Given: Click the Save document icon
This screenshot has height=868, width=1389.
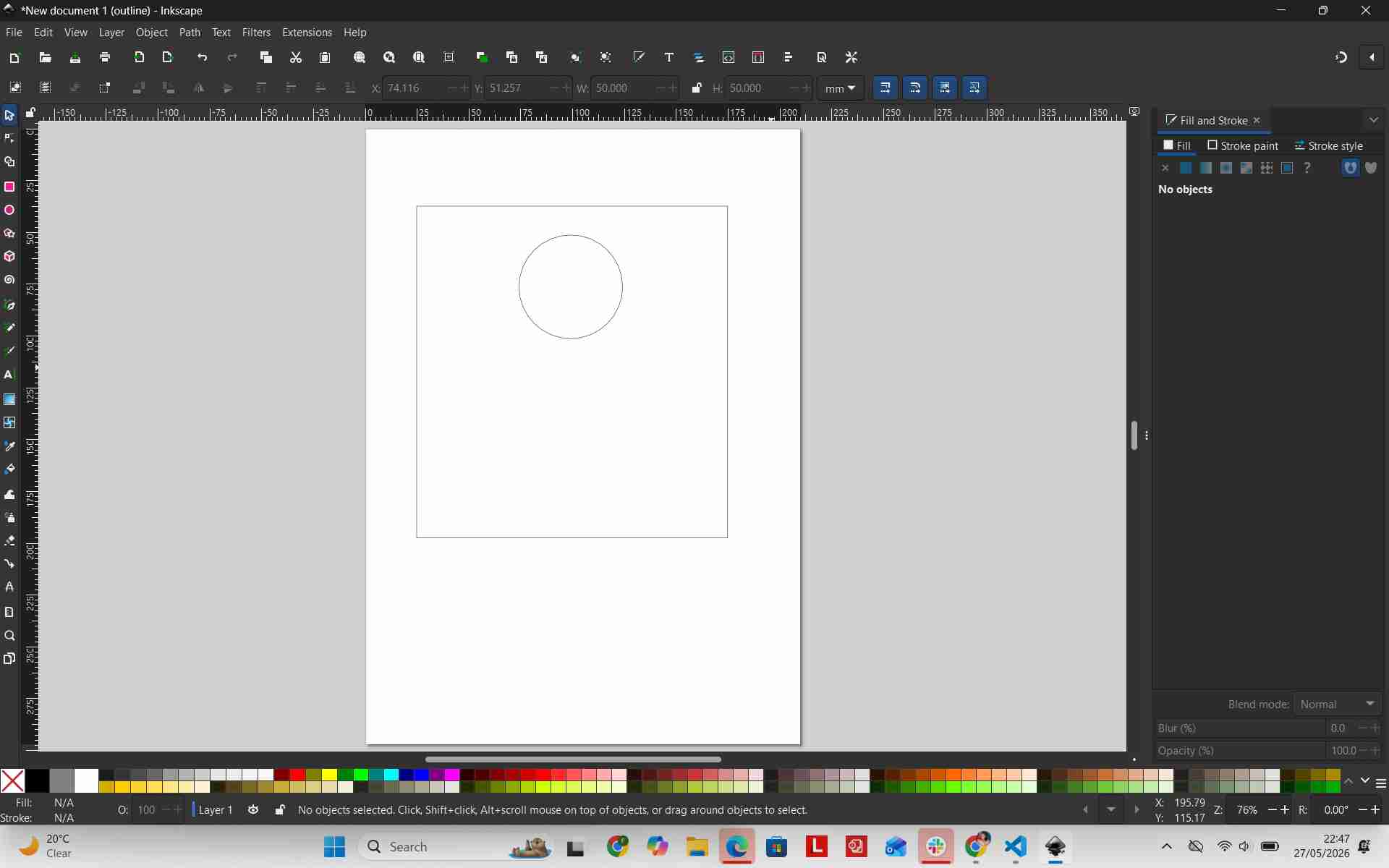Looking at the screenshot, I should 75,57.
